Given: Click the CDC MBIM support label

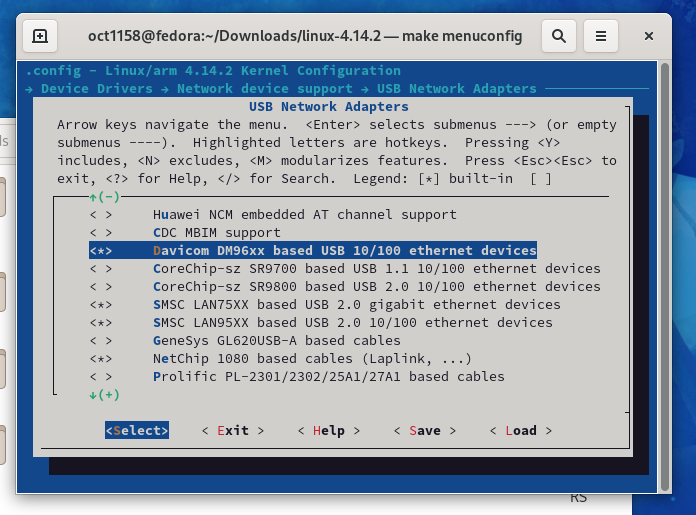Looking at the screenshot, I should 217,233.
